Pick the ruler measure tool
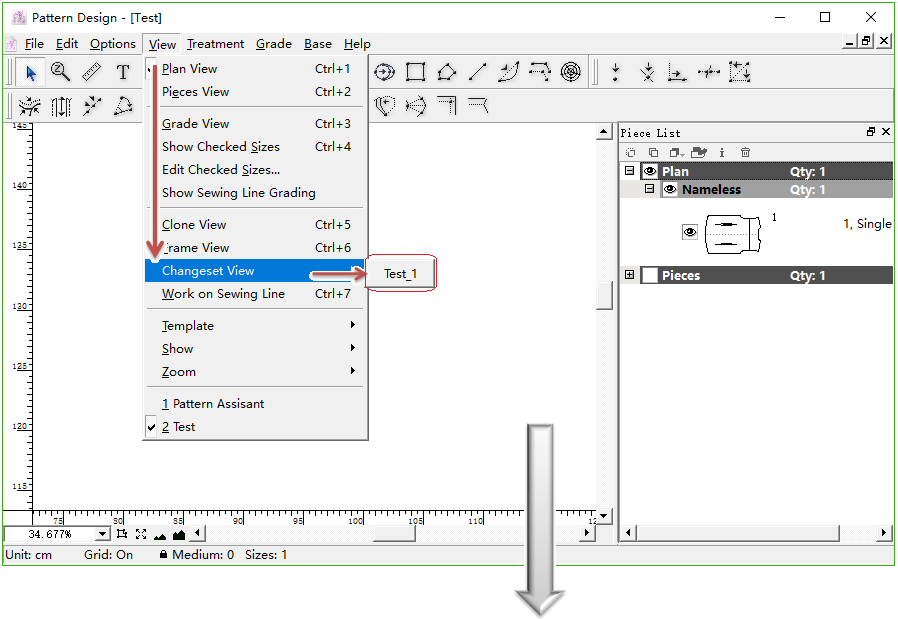 (x=92, y=72)
